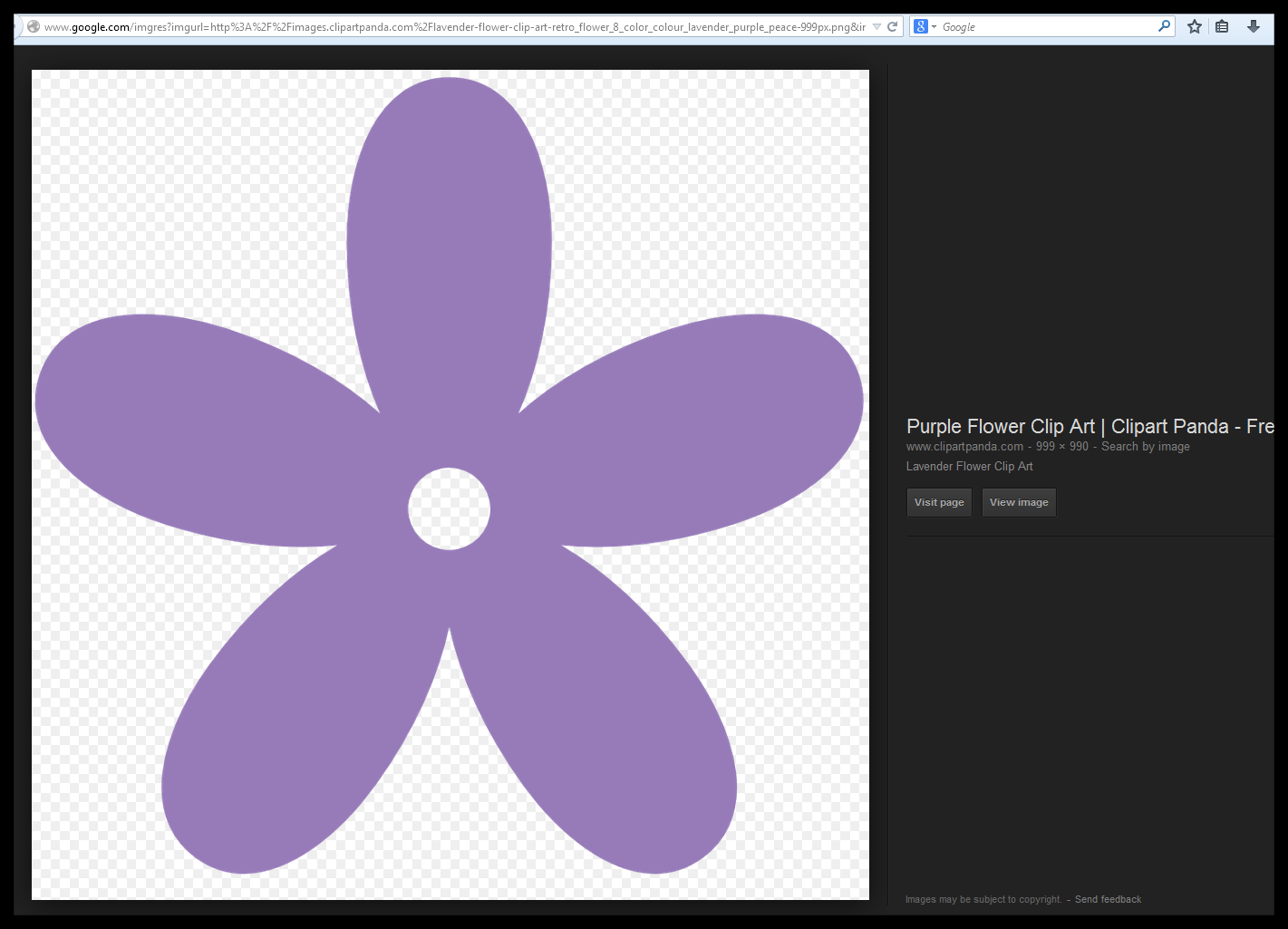
Task: Open the Purple Flower Clip Art title link
Action: [x=1042, y=426]
